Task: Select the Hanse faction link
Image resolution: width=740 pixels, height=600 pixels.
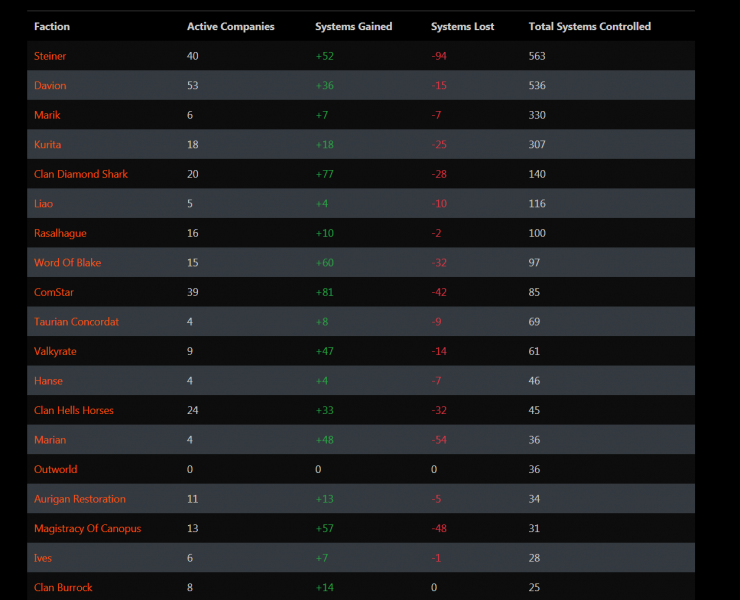Action: click(x=48, y=381)
